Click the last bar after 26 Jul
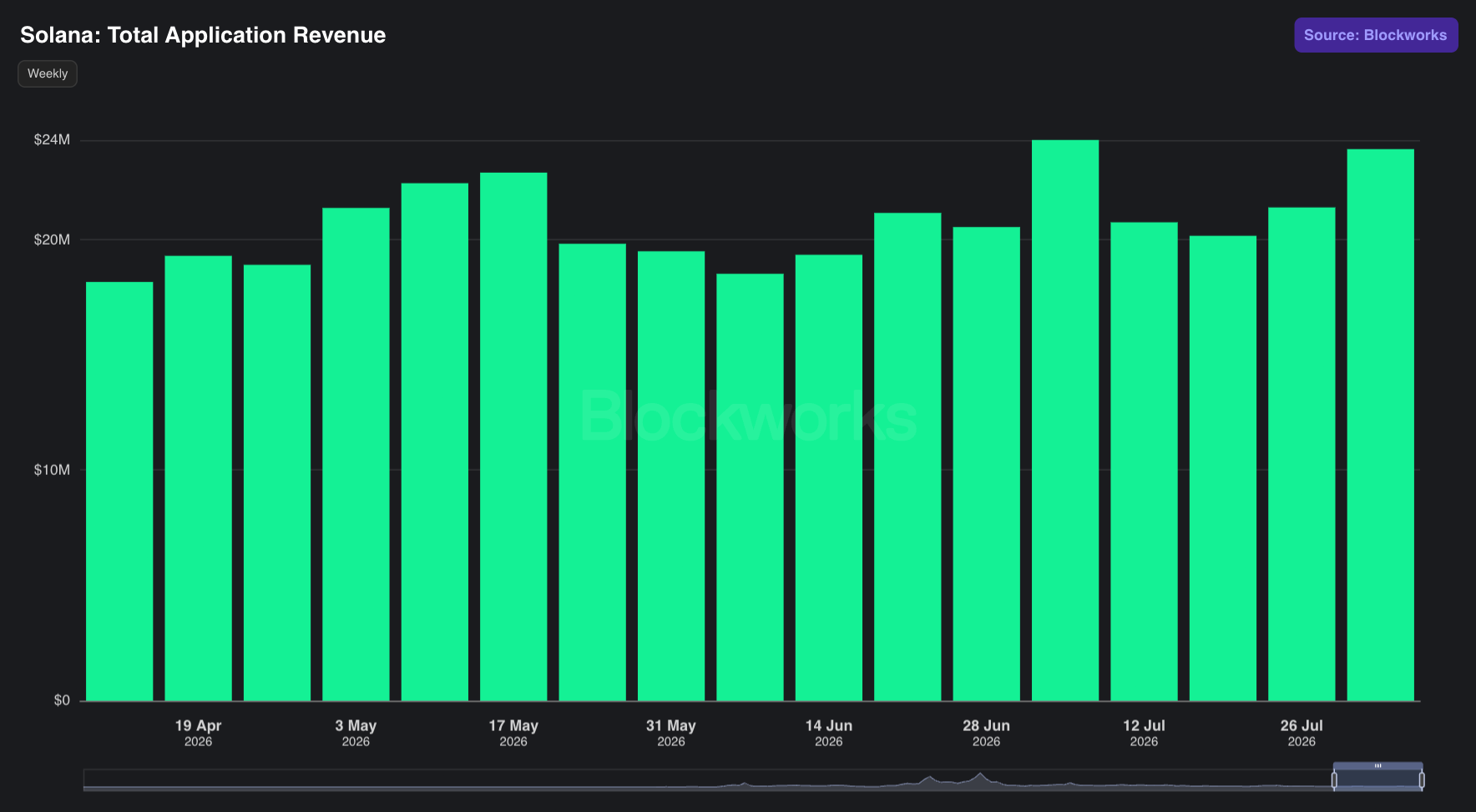This screenshot has width=1476, height=812. tap(1381, 425)
